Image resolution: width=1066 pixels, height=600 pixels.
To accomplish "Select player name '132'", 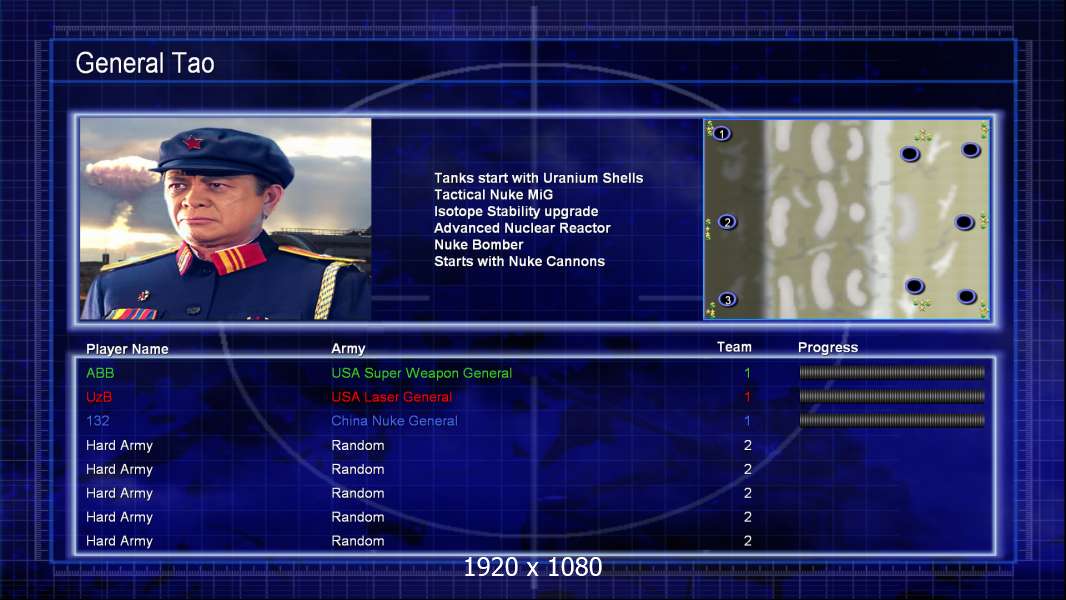I will pyautogui.click(x=97, y=421).
